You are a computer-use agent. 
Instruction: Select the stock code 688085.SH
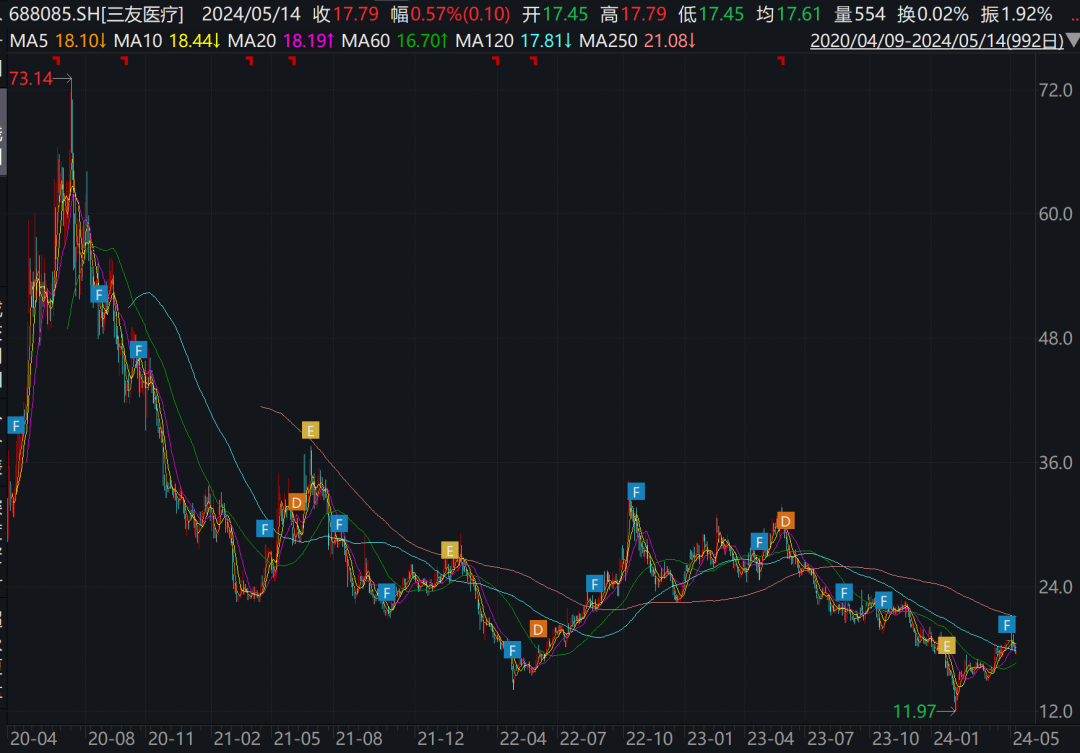[53, 14]
